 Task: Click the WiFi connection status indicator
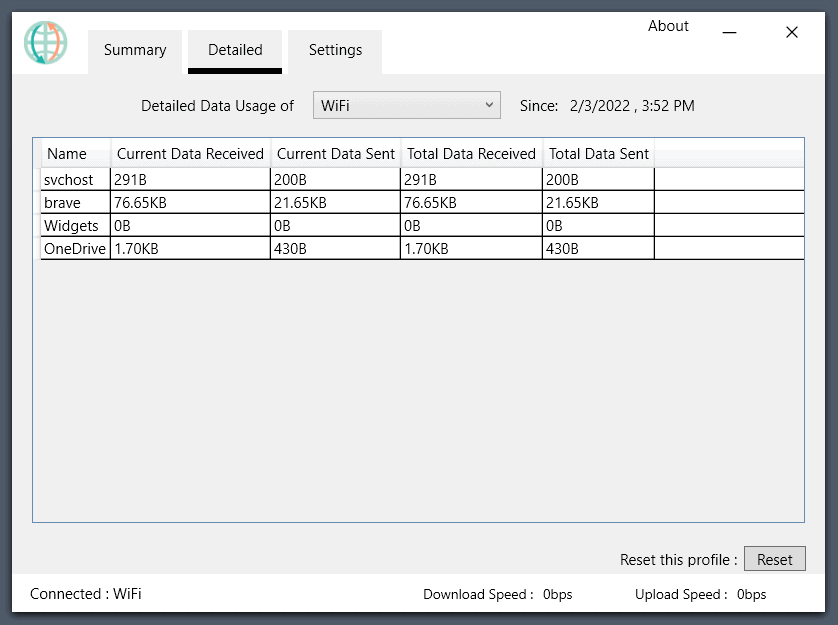tap(84, 594)
